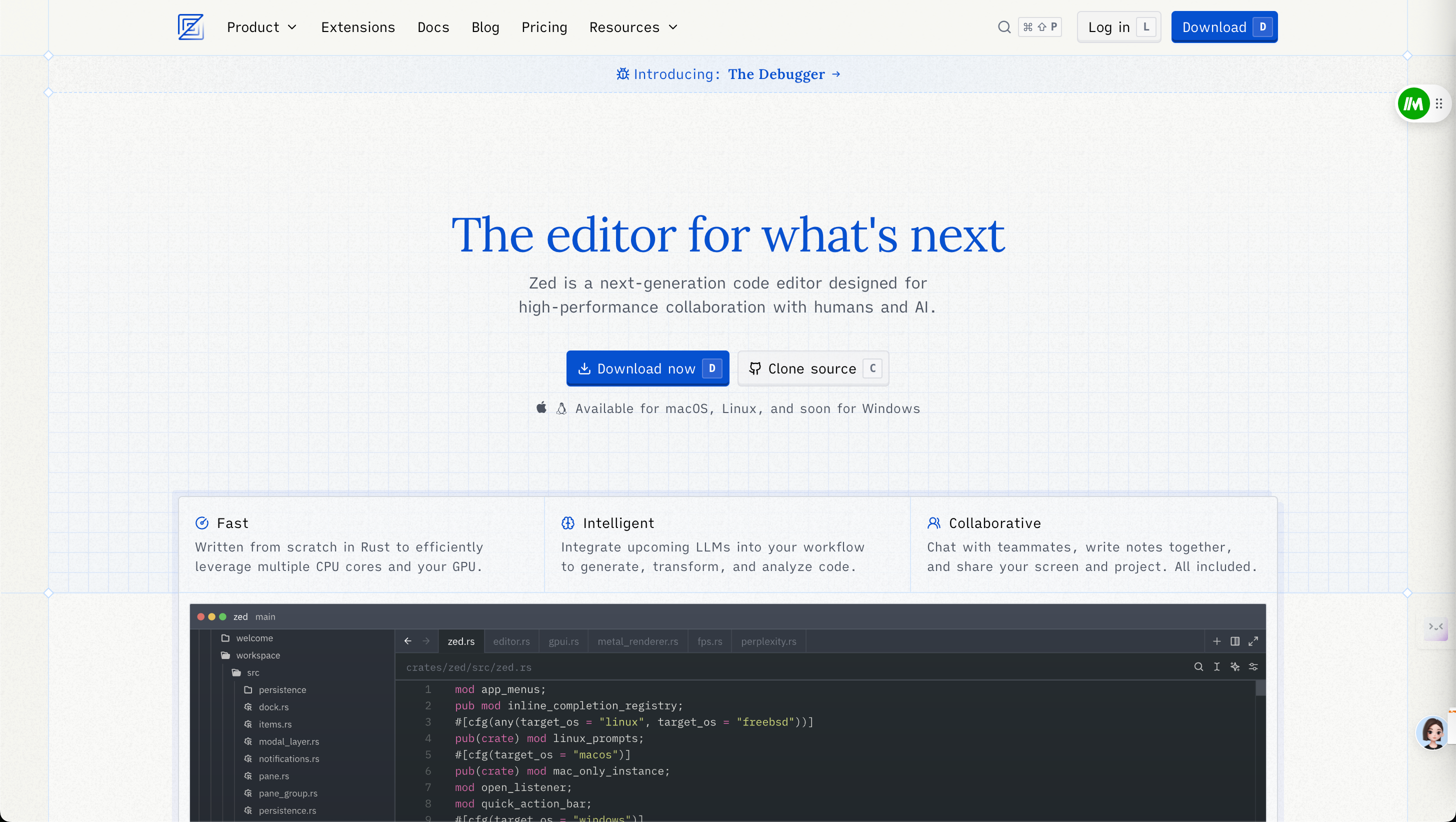
Task: Click the Zed logo in the navbar
Action: coord(190,26)
